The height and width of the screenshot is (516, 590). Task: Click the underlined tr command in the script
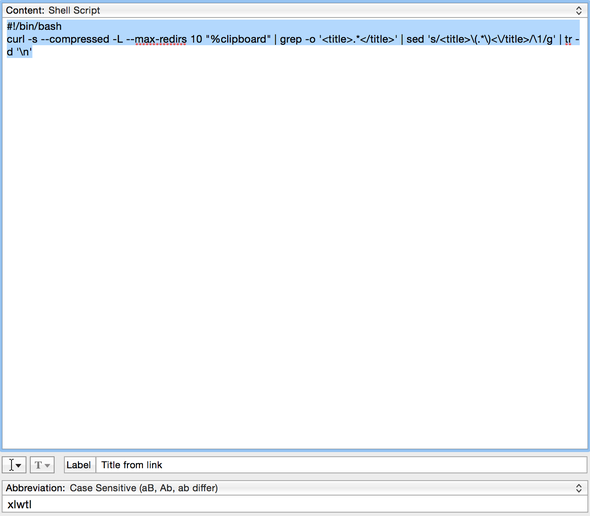[x=568, y=39]
